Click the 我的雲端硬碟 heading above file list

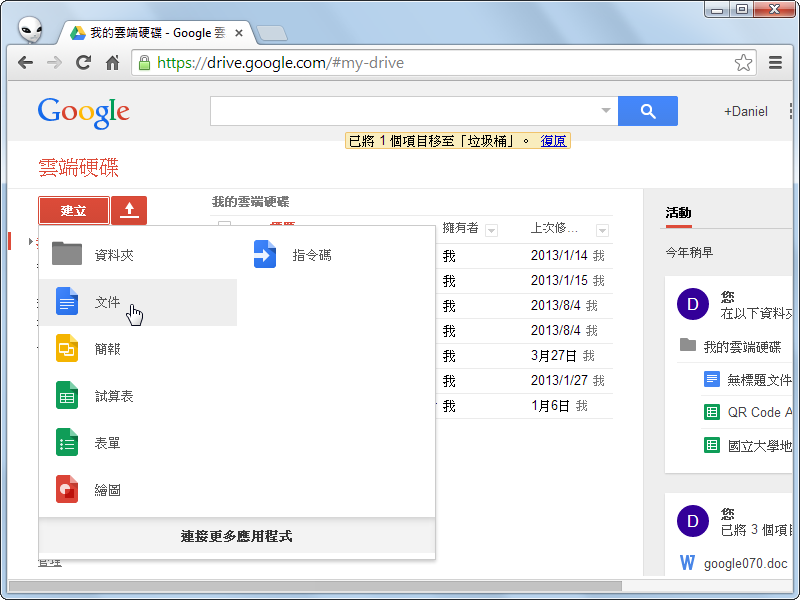point(251,202)
